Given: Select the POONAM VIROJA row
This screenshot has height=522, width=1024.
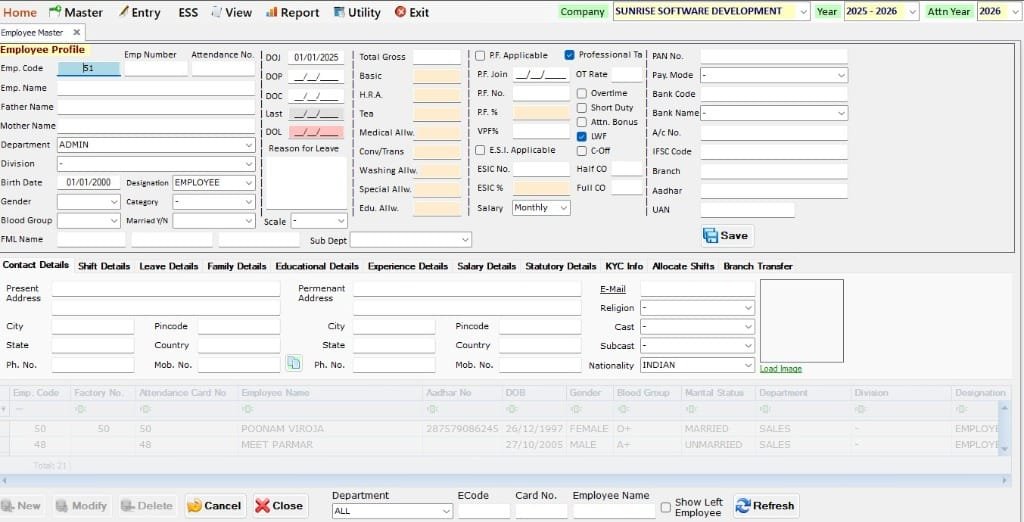Looking at the screenshot, I should [x=500, y=429].
